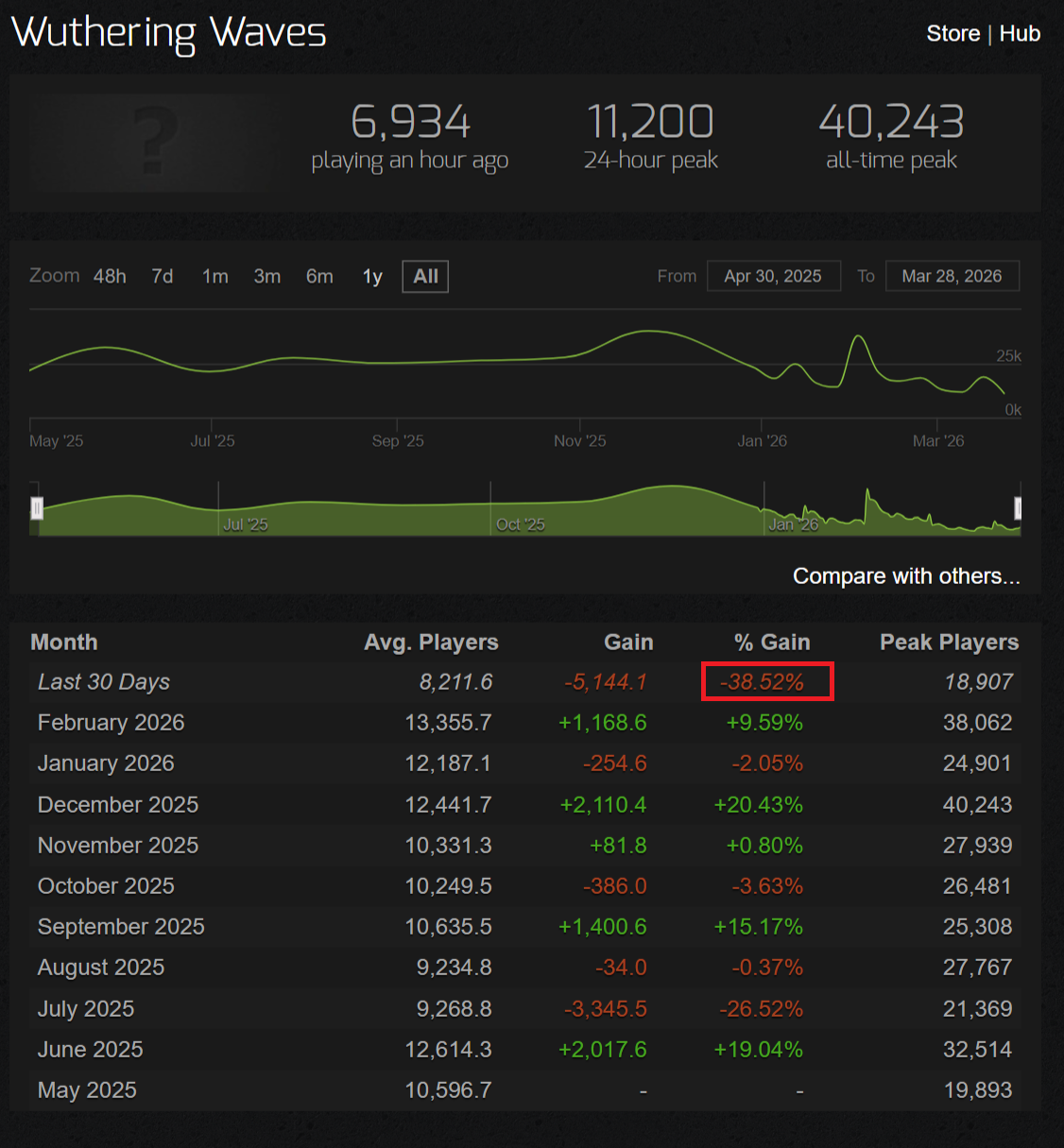Click the +2,017.6 gain value
Viewport: 1064px width, 1148px height.
(603, 1050)
